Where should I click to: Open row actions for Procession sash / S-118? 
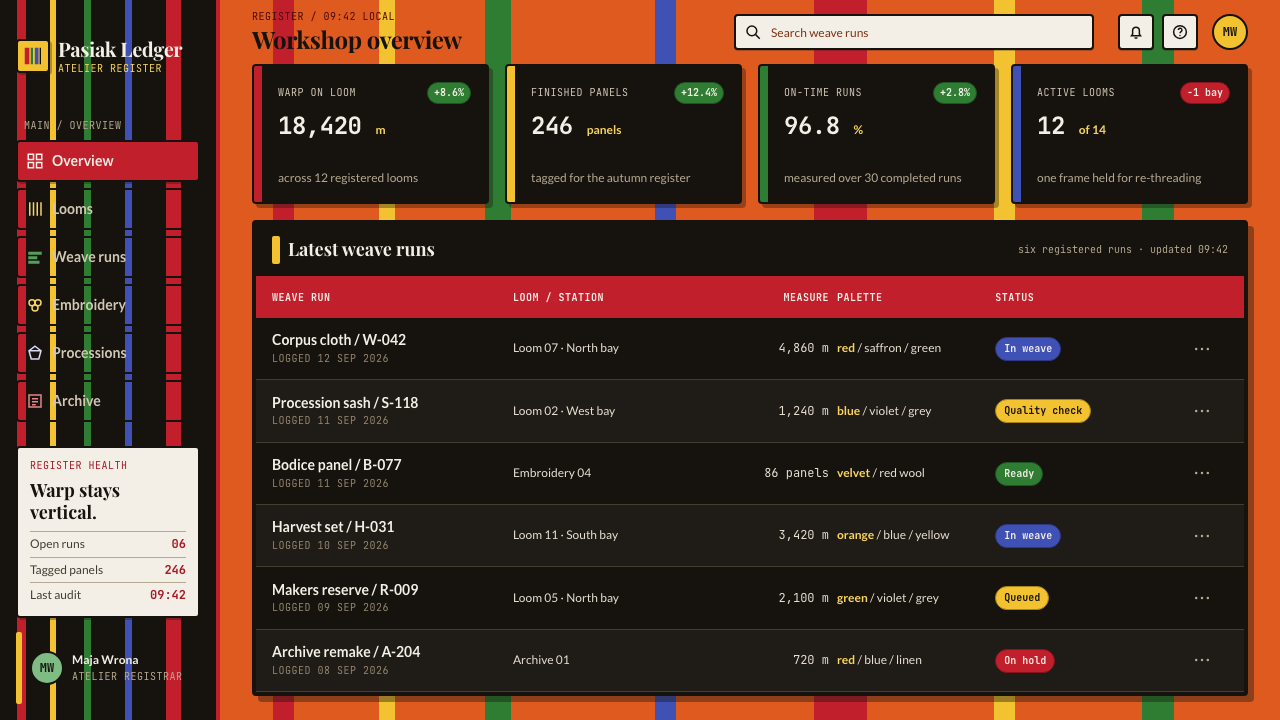[x=1202, y=411]
